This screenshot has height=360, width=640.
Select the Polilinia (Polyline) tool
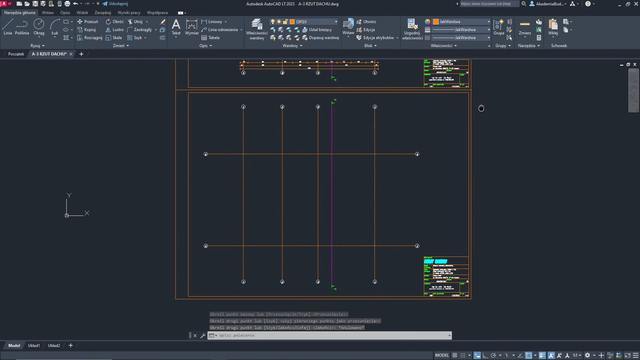coord(22,27)
